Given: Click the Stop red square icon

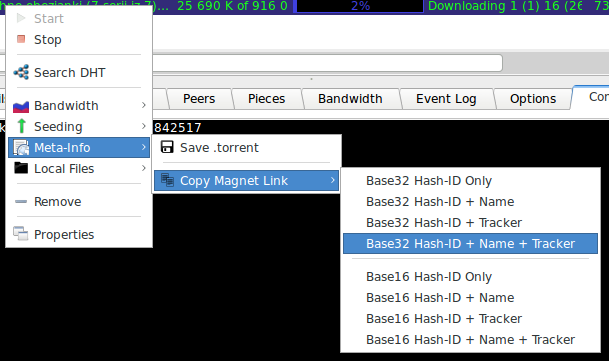Looking at the screenshot, I should [21, 39].
